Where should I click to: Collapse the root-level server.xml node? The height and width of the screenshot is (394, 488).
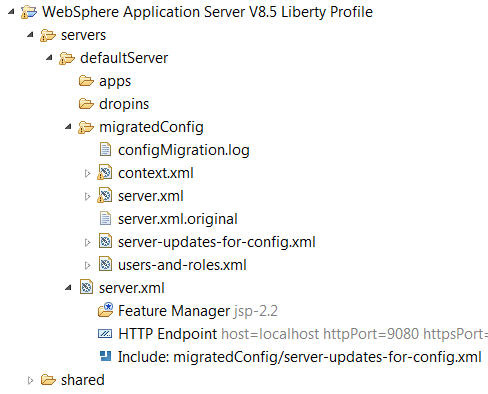pos(68,288)
